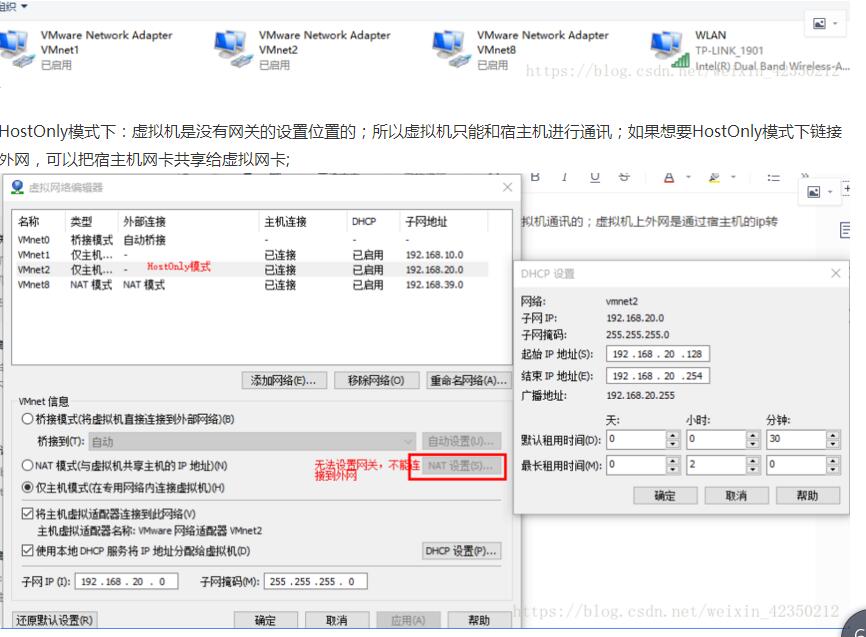This screenshot has width=866, height=637.
Task: Click 帮助 in DHCP settings dialog
Action: point(807,496)
